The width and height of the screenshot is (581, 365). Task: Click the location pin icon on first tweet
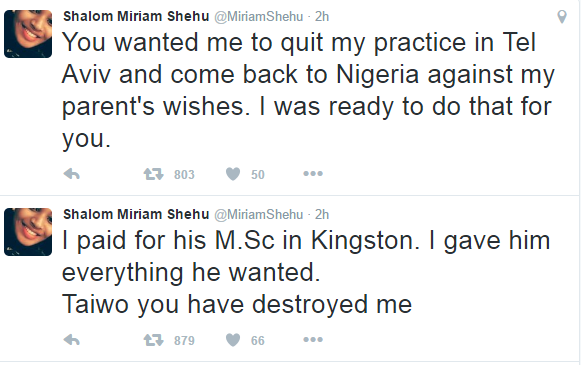[562, 17]
